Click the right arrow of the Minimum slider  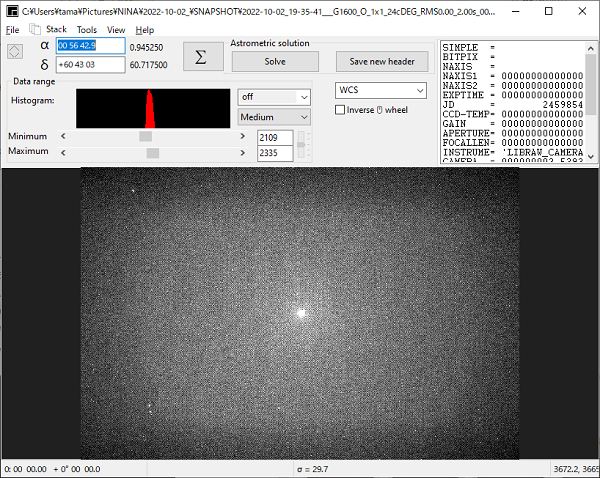tap(243, 136)
